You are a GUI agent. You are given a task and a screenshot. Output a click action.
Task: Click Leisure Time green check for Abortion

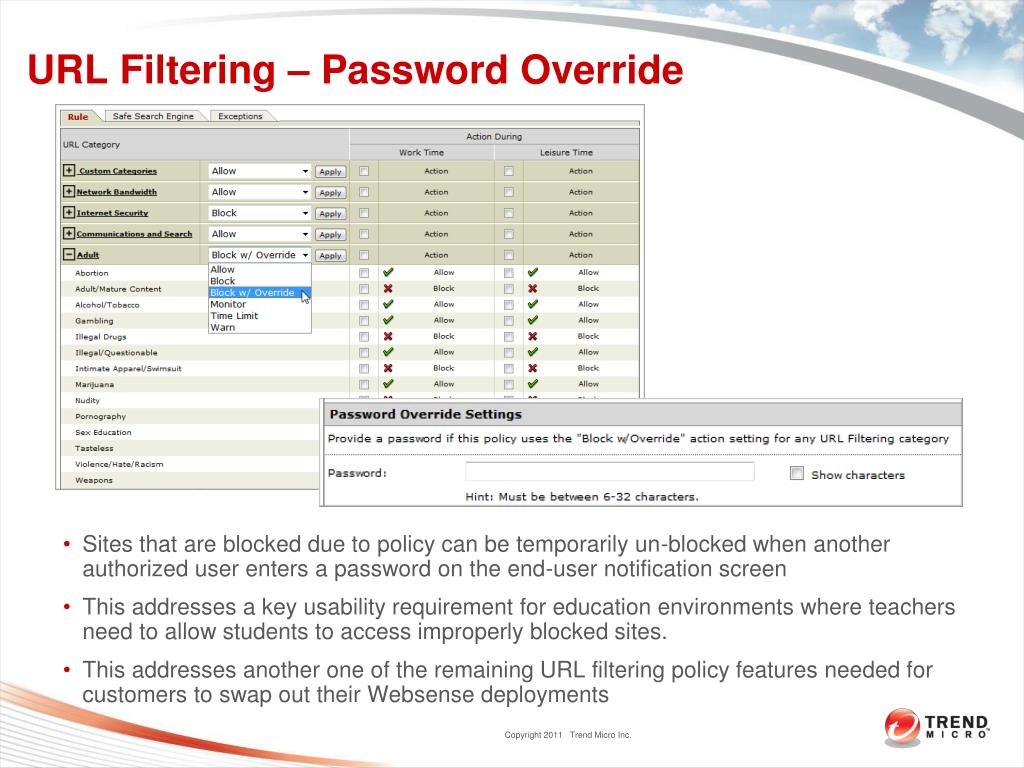[x=533, y=272]
